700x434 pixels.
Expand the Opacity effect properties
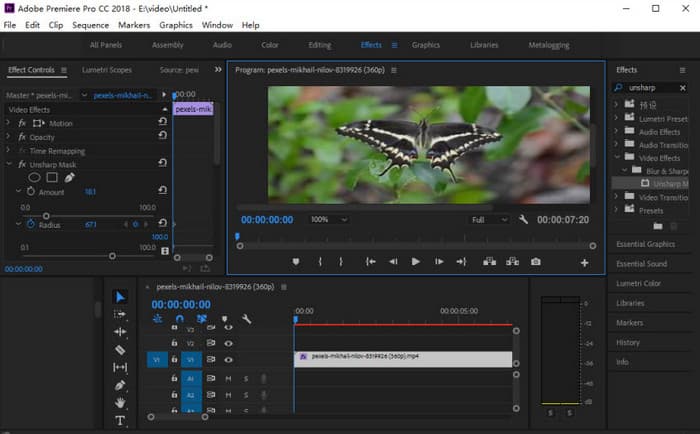point(8,137)
